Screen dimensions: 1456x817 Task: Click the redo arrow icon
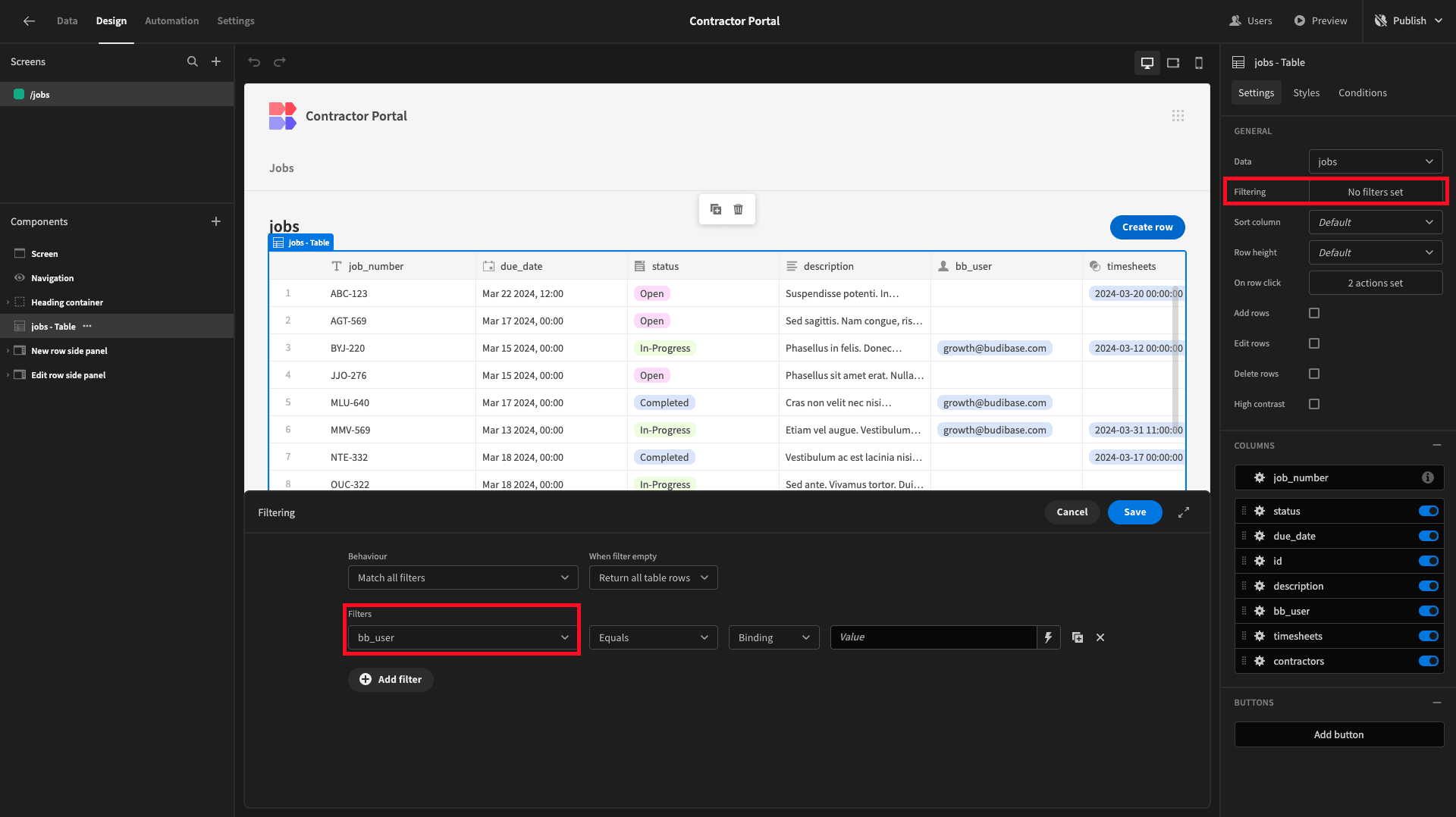(280, 62)
